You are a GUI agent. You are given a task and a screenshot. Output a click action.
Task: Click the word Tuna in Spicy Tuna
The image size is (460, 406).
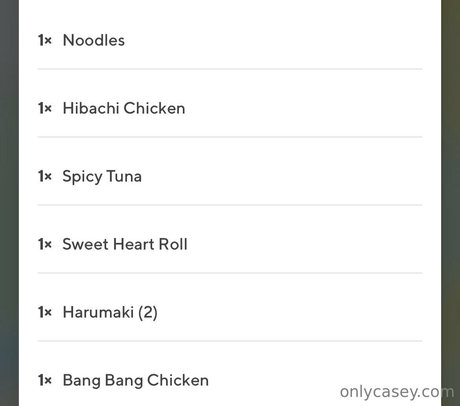click(124, 176)
